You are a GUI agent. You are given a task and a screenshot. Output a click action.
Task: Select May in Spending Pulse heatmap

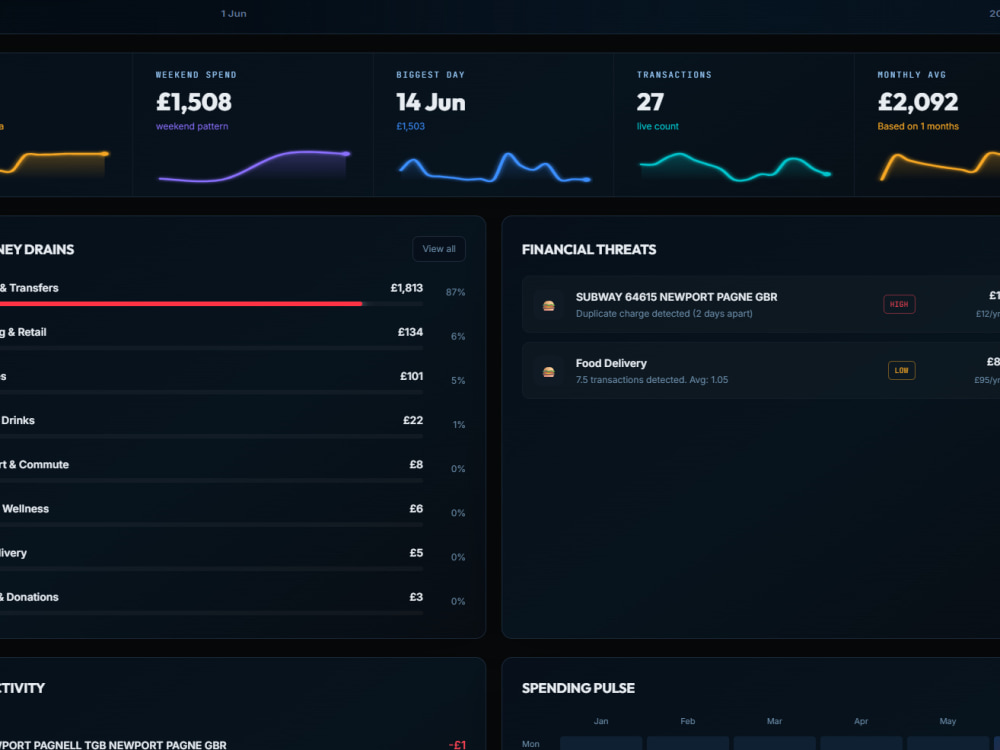948,721
